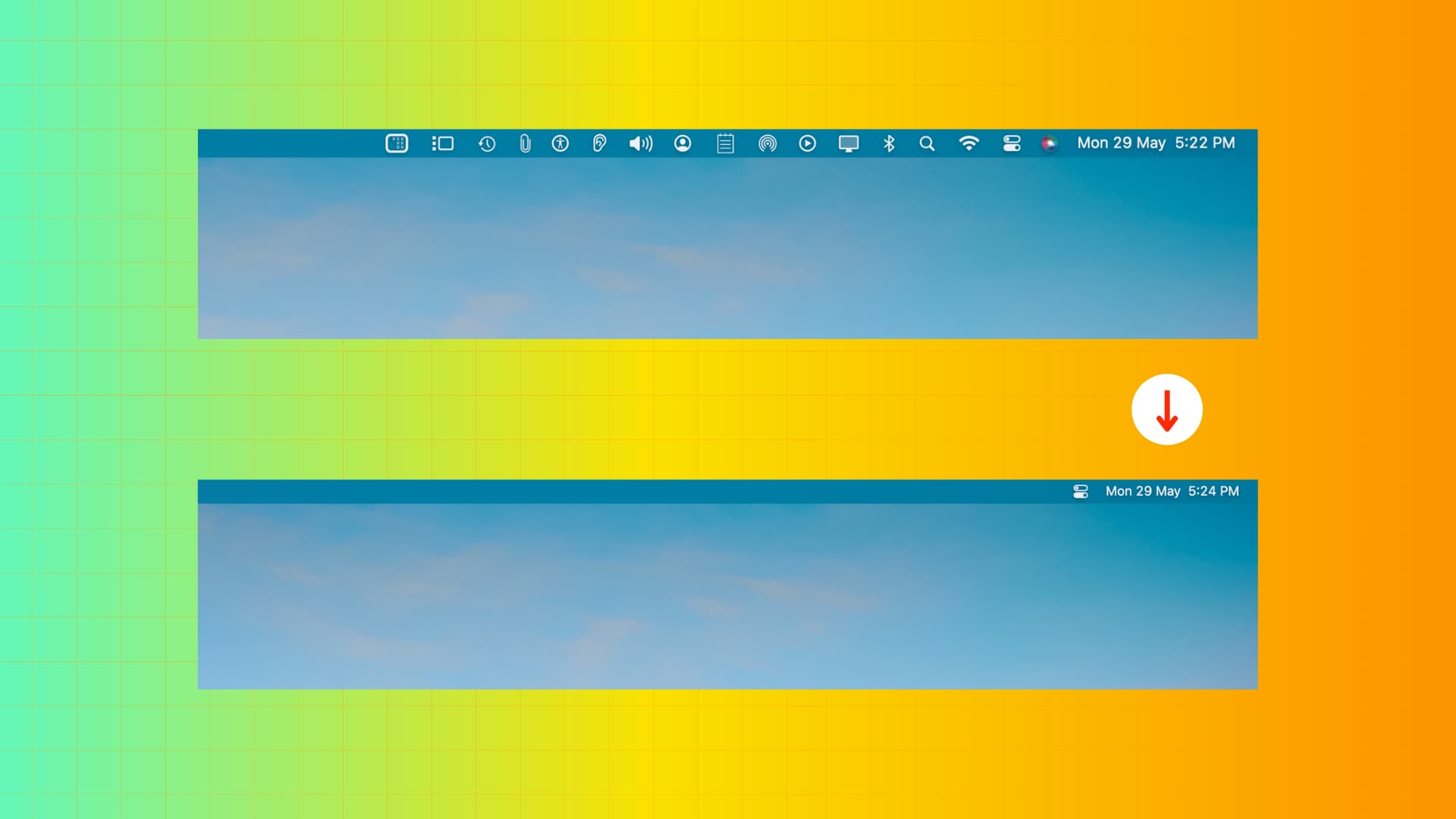Open Control Center in the lower menu bar

(1081, 491)
